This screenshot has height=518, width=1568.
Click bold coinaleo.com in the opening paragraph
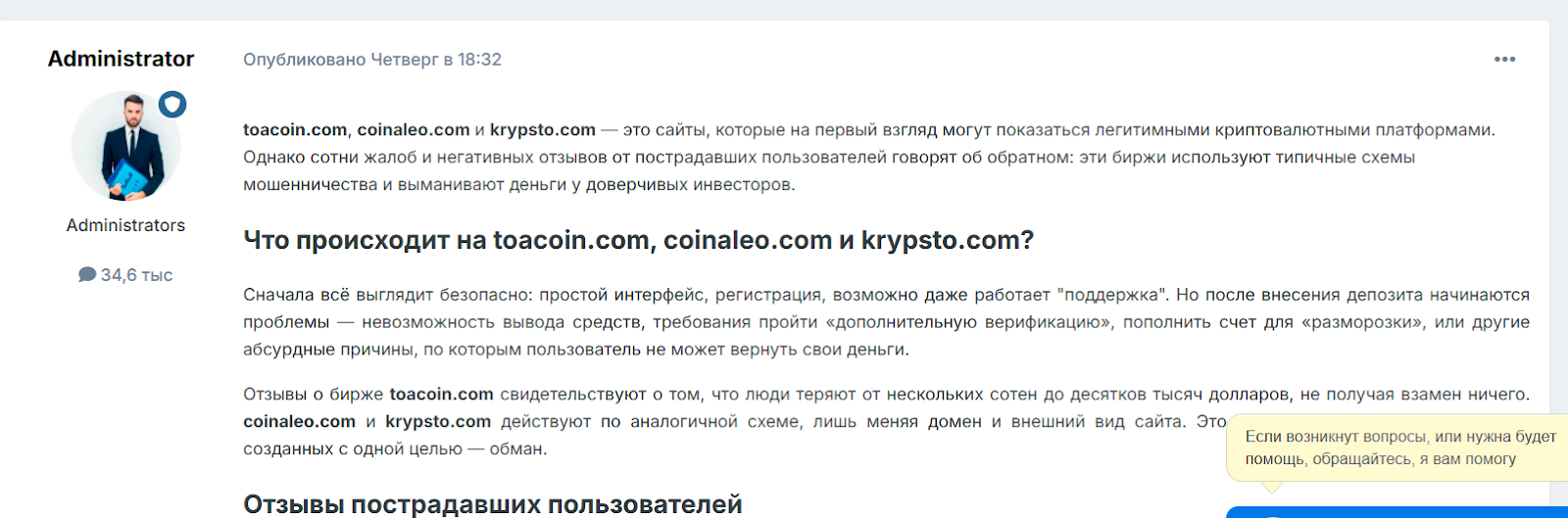point(414,130)
